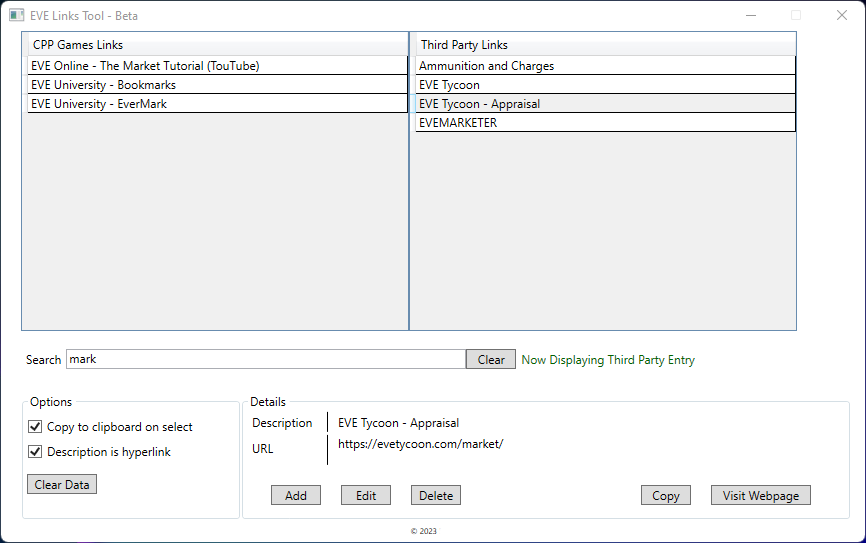Image resolution: width=866 pixels, height=543 pixels.
Task: Open link with Visit Webpage button
Action: click(761, 495)
